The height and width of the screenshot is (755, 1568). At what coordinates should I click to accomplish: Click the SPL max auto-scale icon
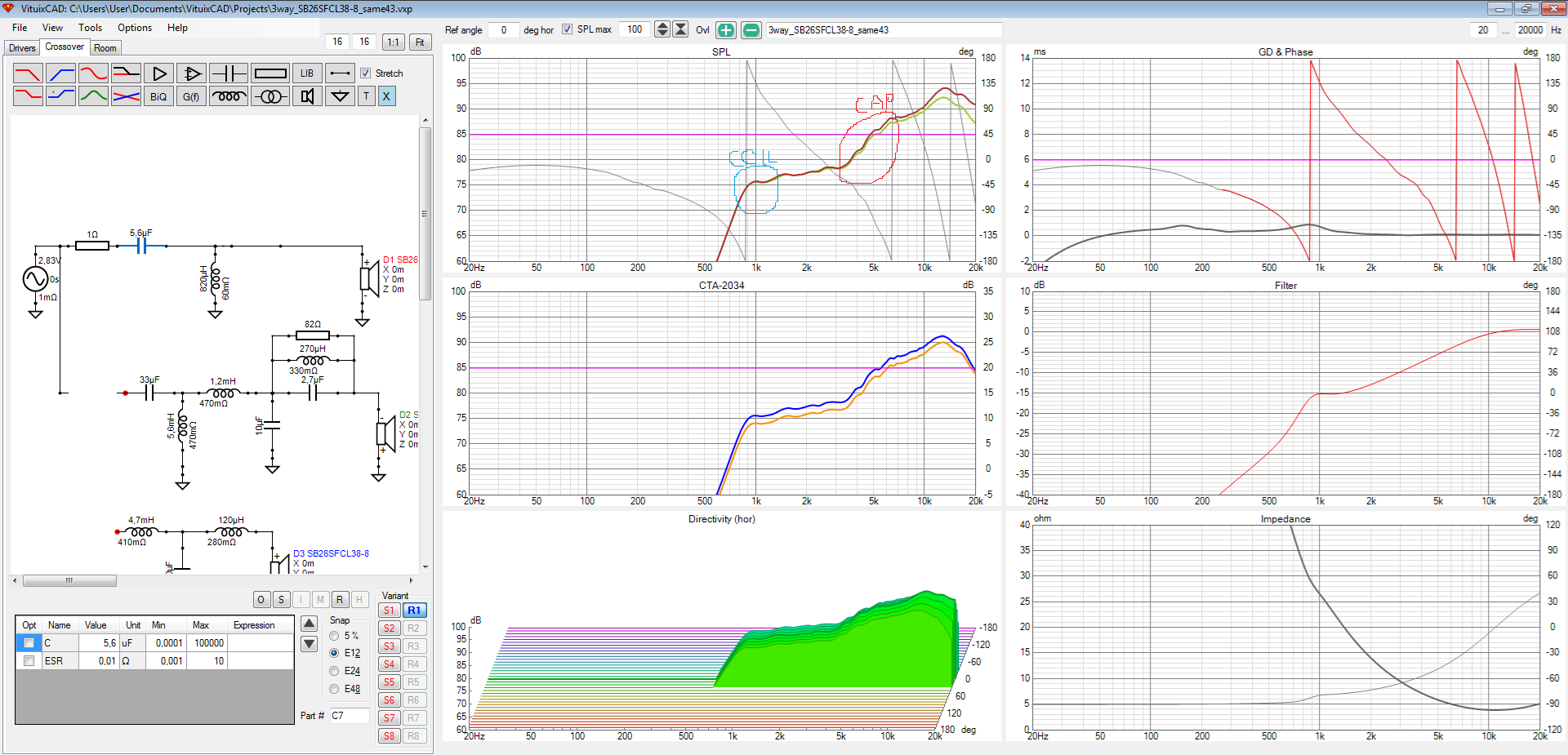click(x=680, y=29)
